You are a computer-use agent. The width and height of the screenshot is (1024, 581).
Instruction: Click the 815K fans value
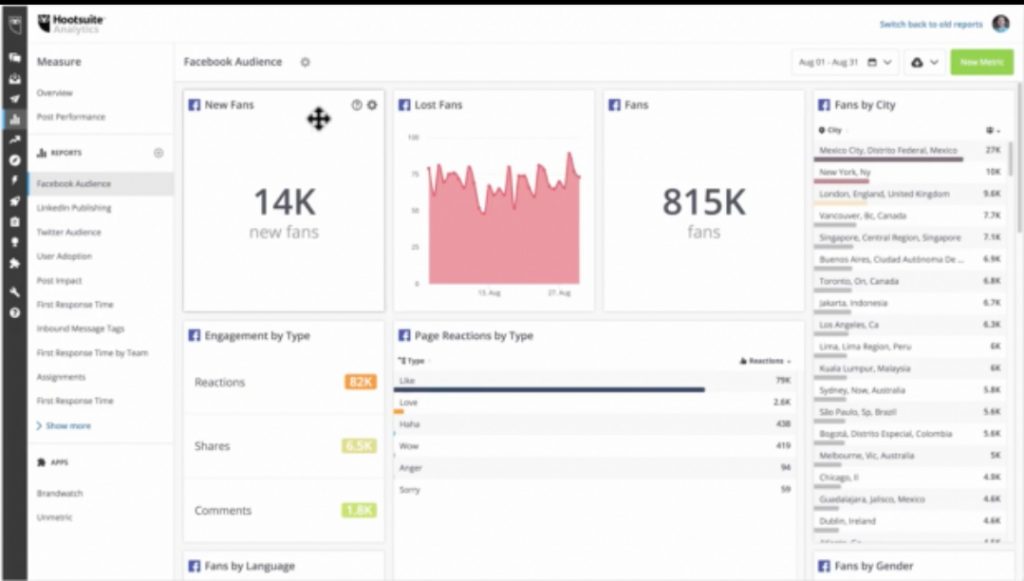(703, 202)
